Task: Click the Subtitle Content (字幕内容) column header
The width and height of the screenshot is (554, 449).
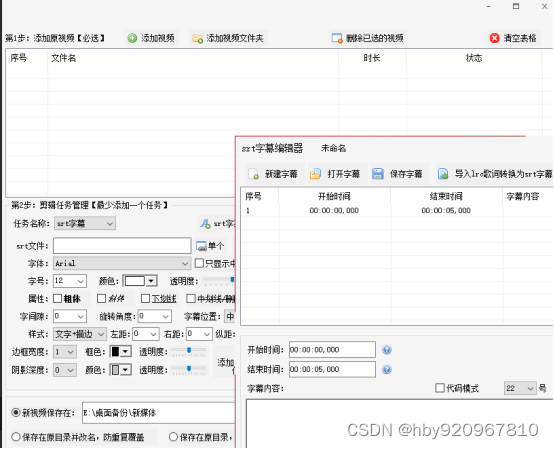Action: [528, 196]
